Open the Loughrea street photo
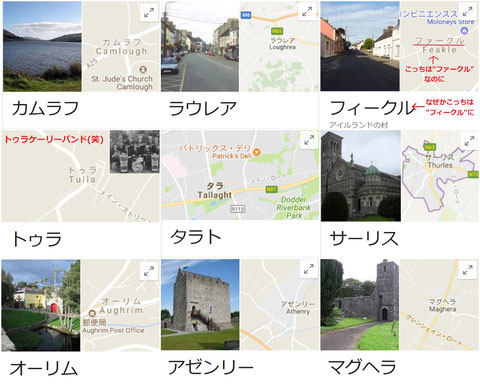 coord(200,46)
